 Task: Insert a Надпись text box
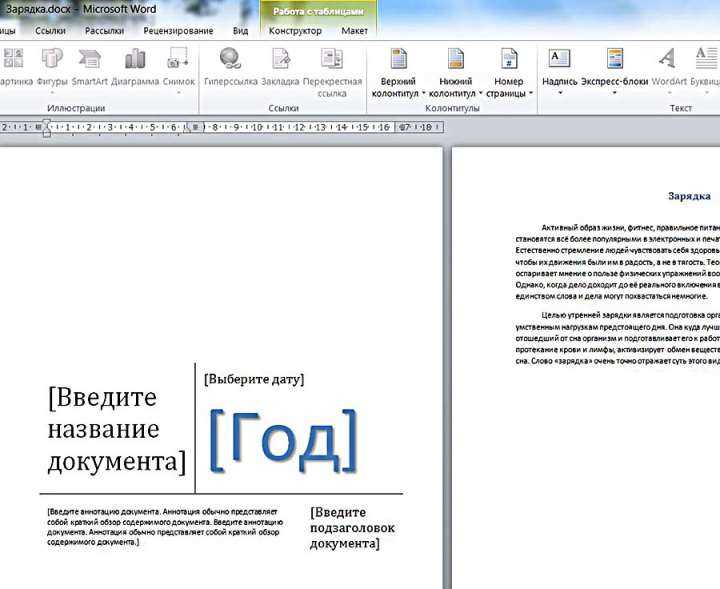tap(559, 71)
